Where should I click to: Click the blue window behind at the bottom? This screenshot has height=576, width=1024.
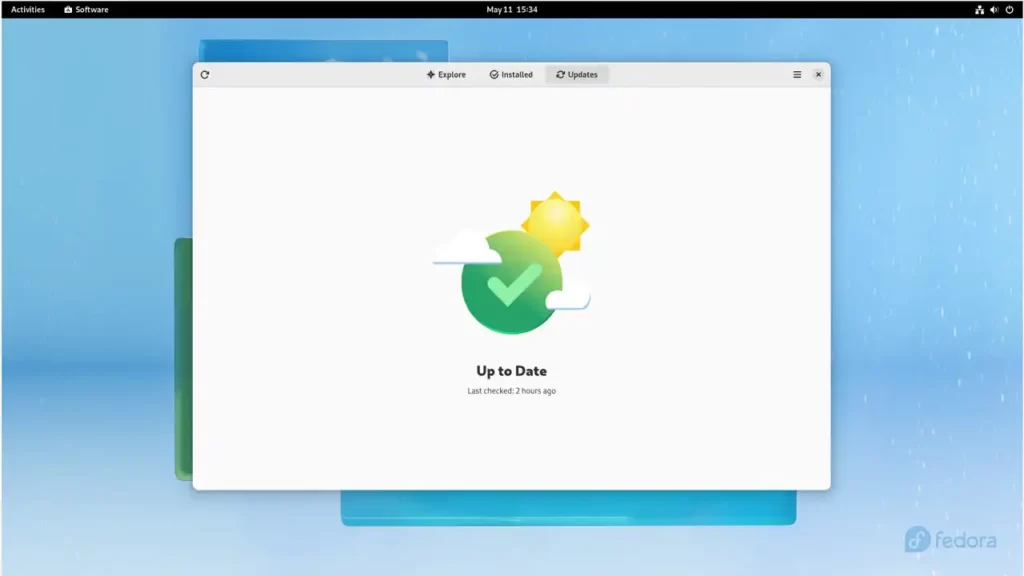coord(568,508)
